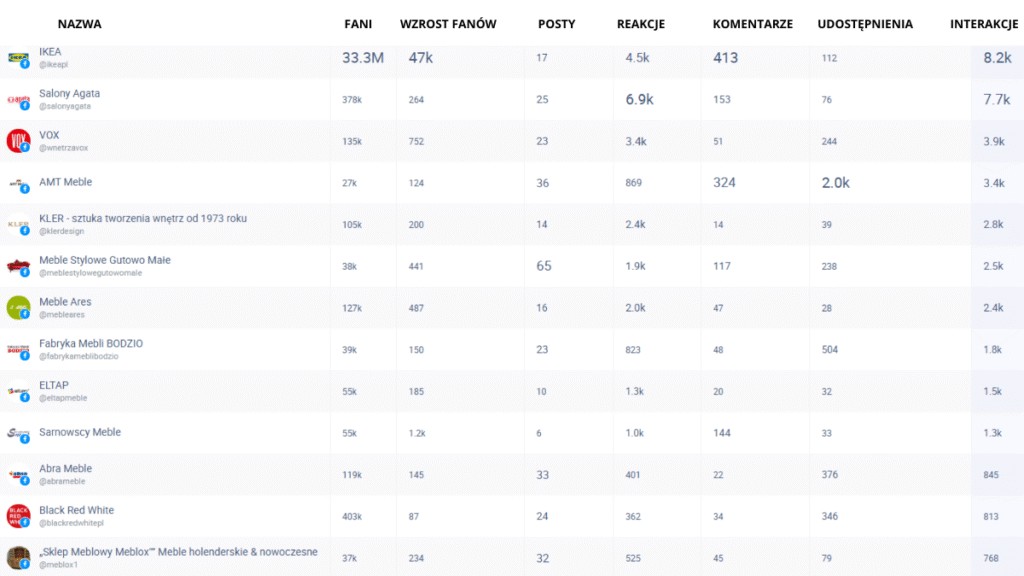Screen dimensions: 1024x576
Task: Click the ELTAP page name
Action: pos(54,385)
